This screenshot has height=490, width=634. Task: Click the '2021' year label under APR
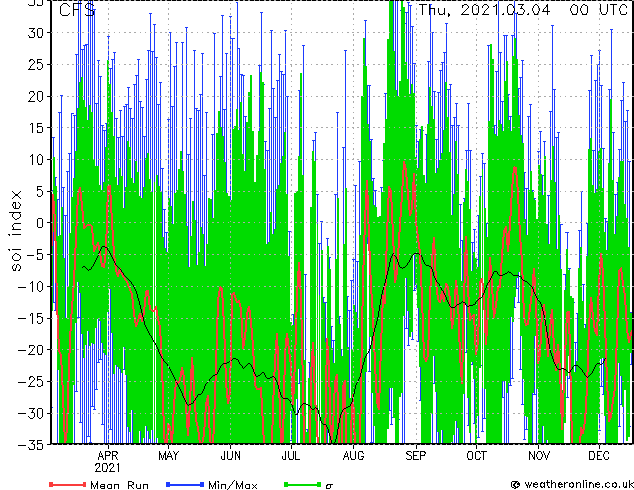pyautogui.click(x=108, y=468)
